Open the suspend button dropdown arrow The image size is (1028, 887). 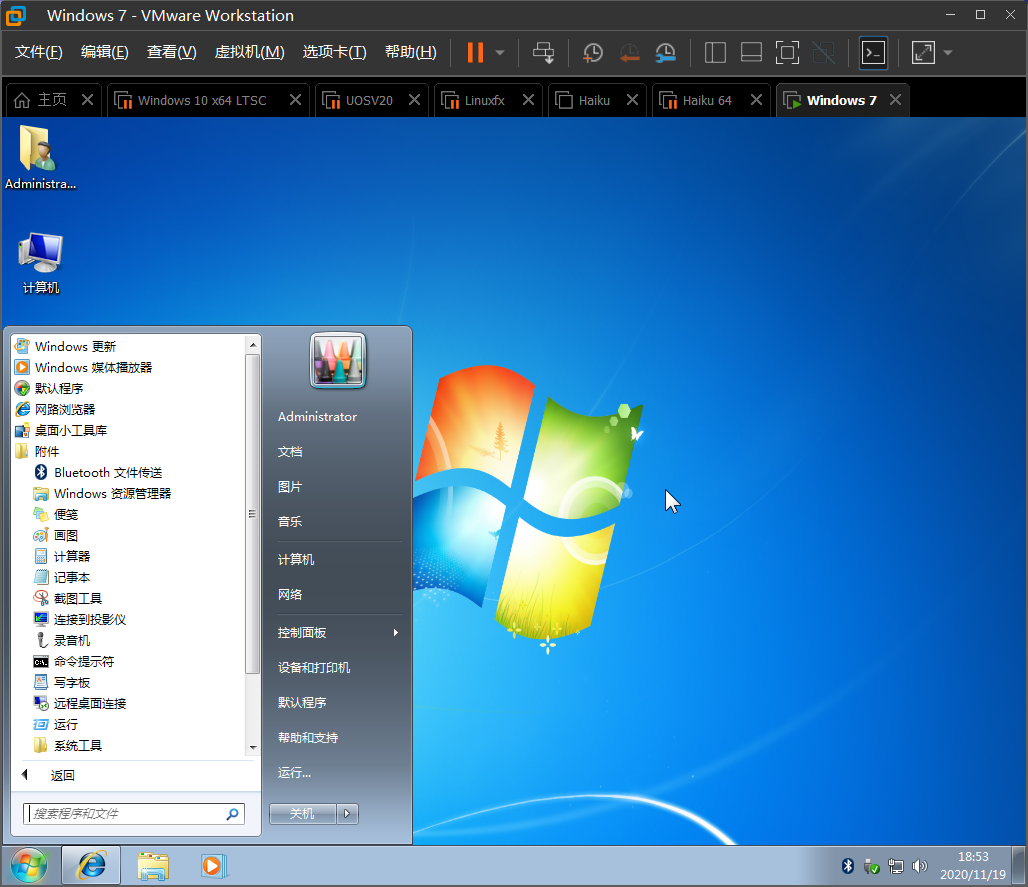click(x=497, y=52)
